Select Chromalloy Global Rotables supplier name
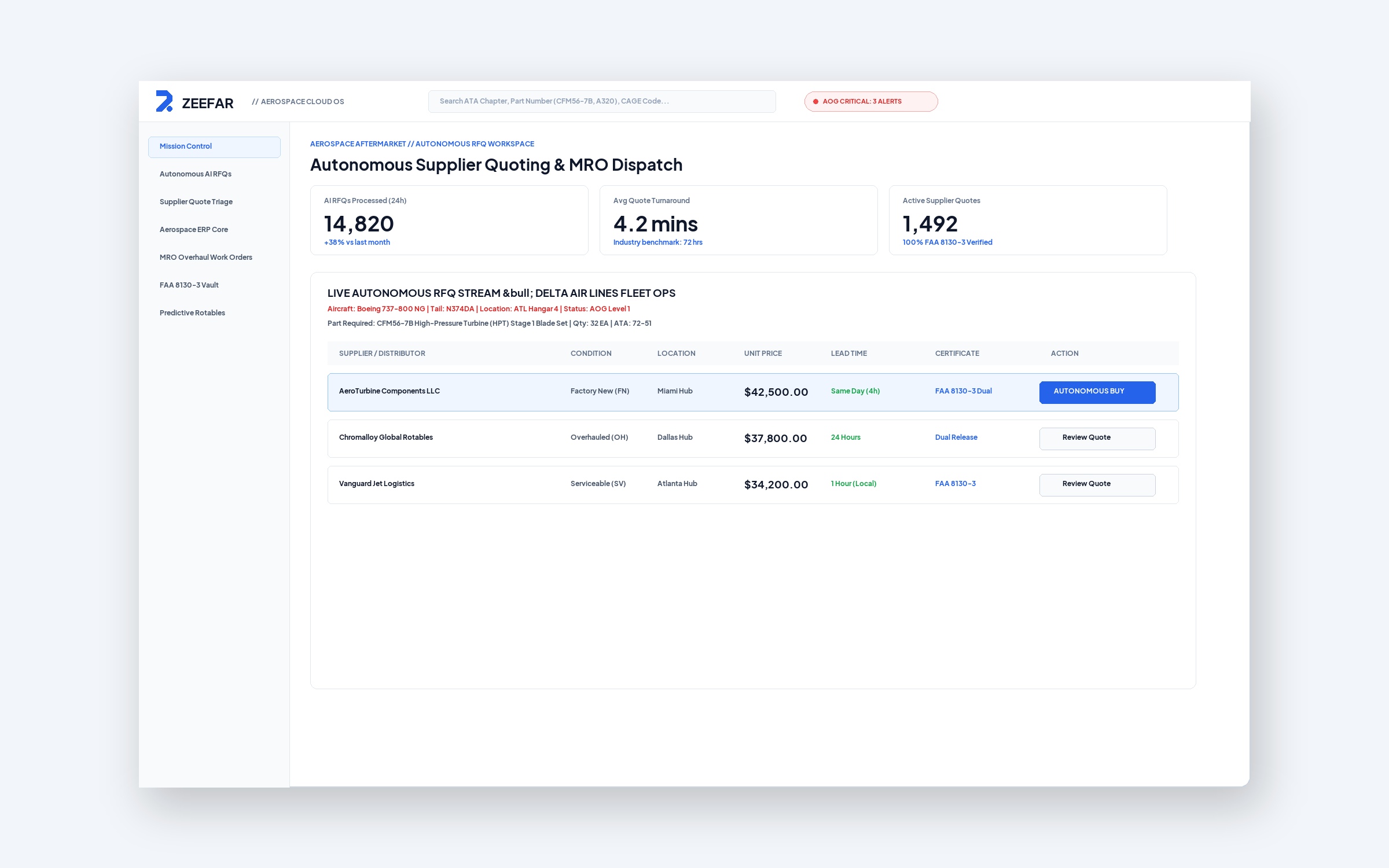 point(386,437)
